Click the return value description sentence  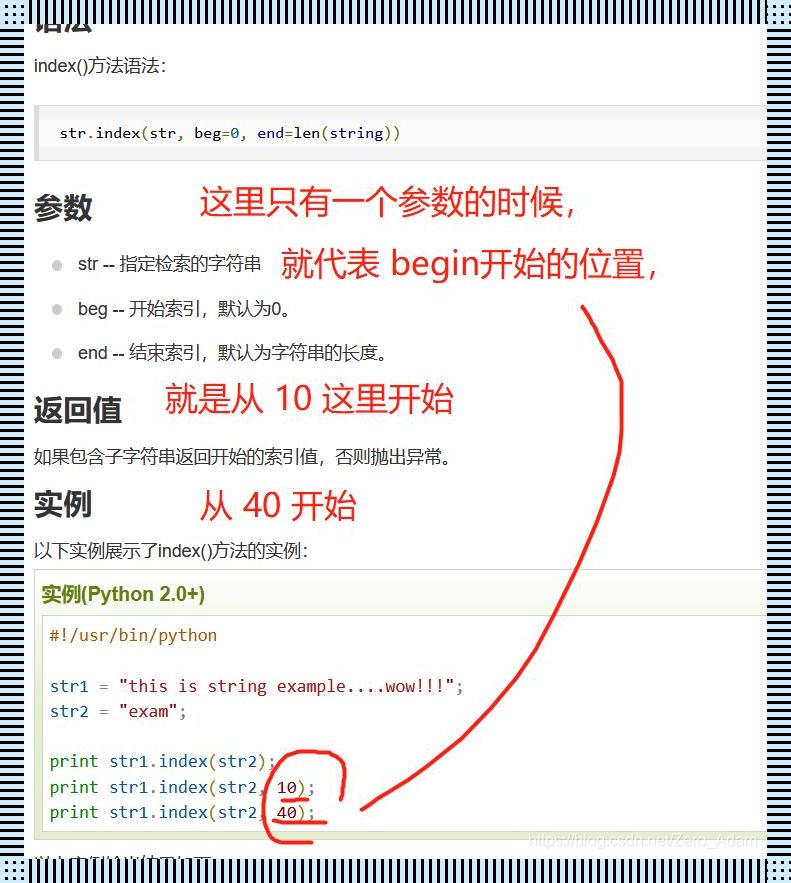coord(242,457)
